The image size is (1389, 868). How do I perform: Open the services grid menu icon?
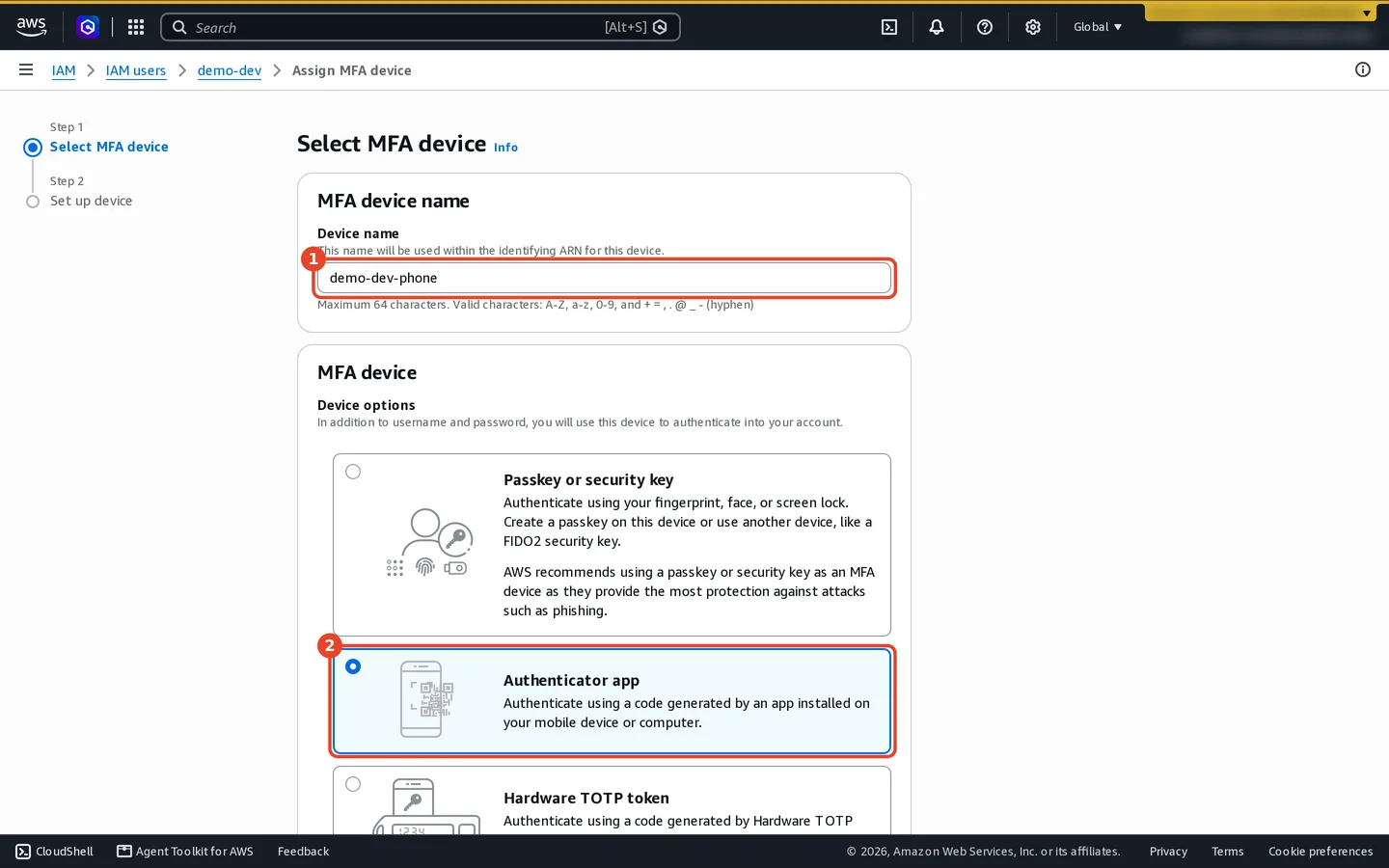(x=136, y=27)
